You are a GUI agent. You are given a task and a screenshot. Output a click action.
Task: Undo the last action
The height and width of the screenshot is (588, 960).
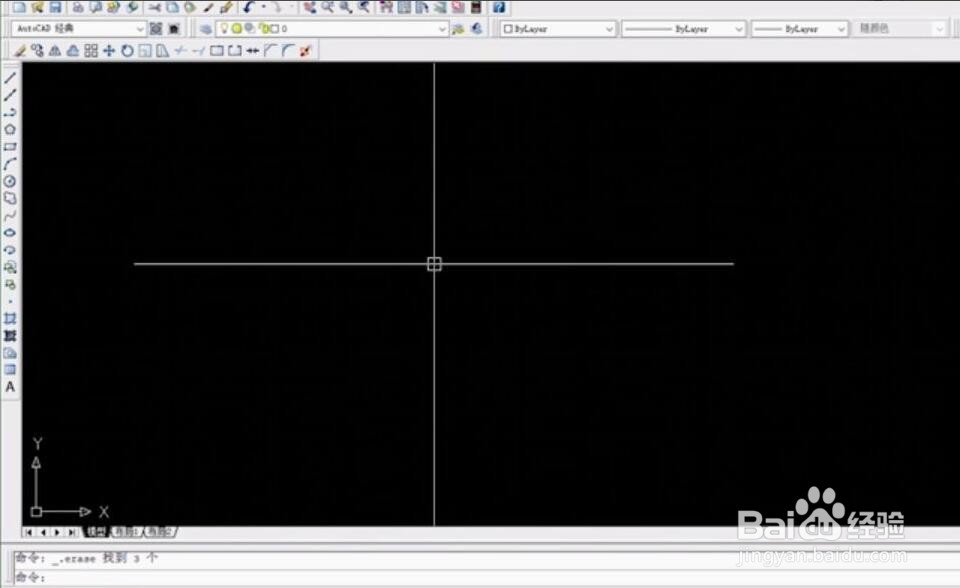248,7
